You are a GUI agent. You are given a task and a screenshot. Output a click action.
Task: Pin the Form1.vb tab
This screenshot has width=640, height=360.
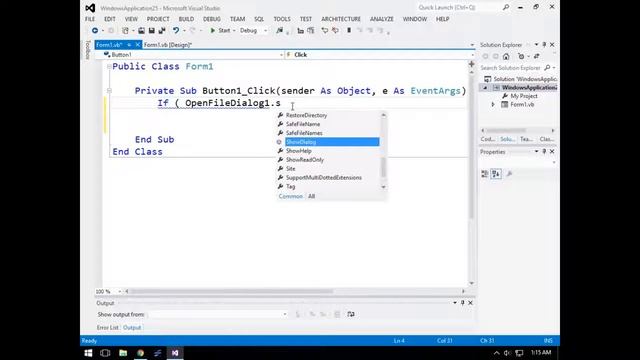click(129, 45)
